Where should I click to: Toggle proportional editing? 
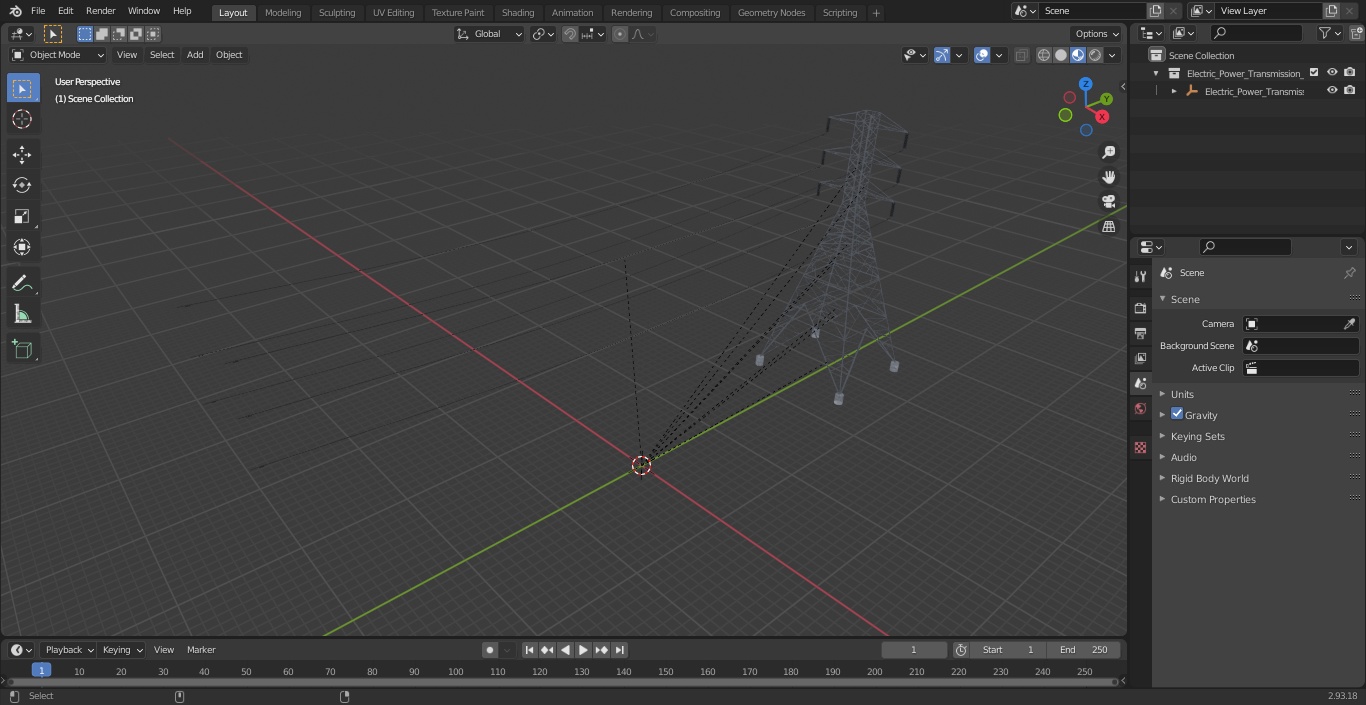point(620,34)
